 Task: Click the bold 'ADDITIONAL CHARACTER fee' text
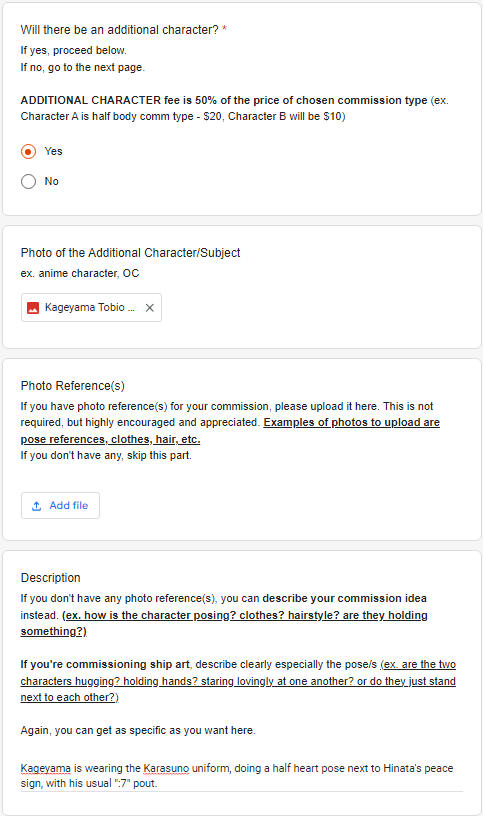tap(100, 100)
